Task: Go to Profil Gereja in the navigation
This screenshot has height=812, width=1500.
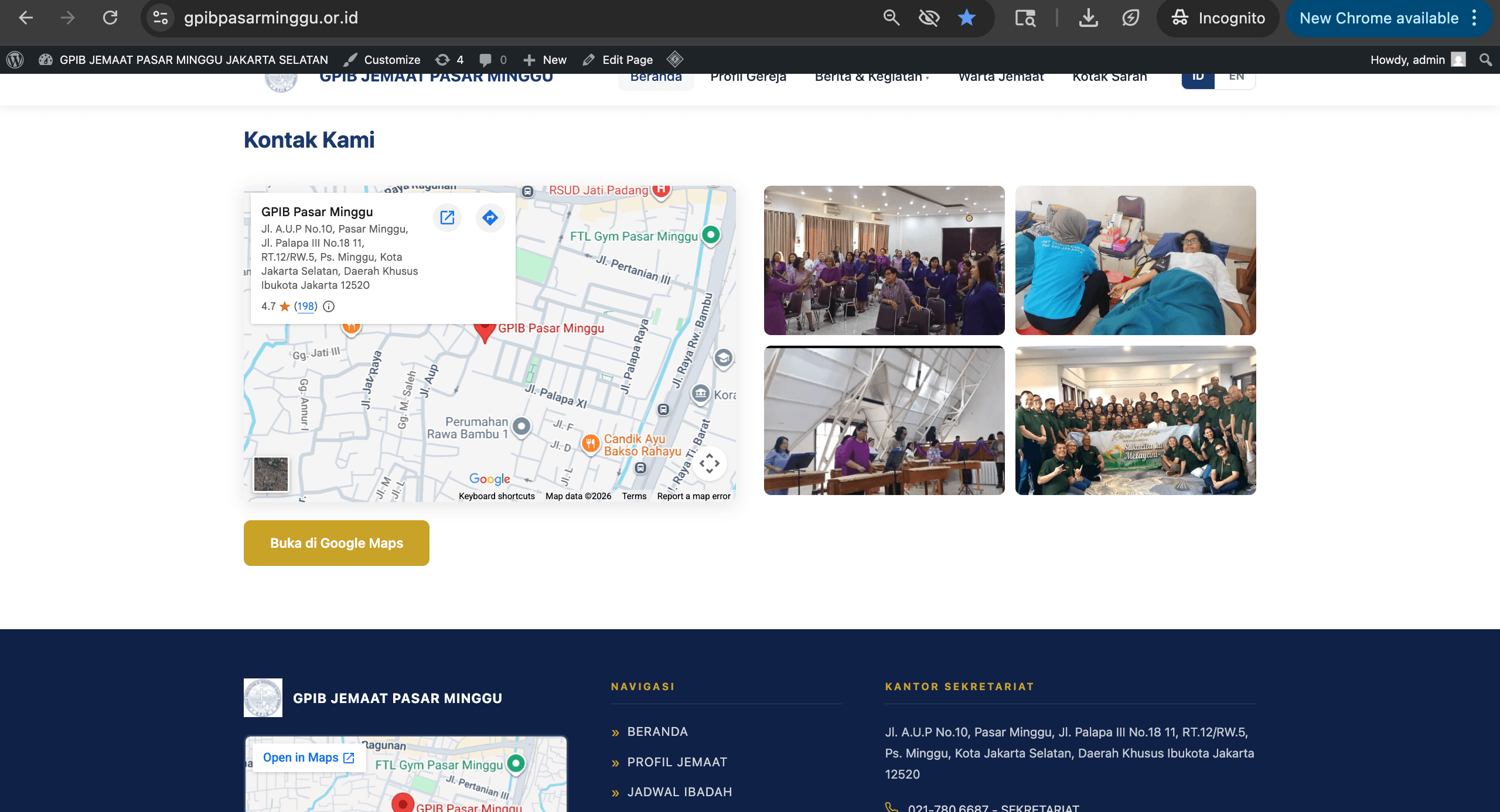Action: click(x=748, y=77)
